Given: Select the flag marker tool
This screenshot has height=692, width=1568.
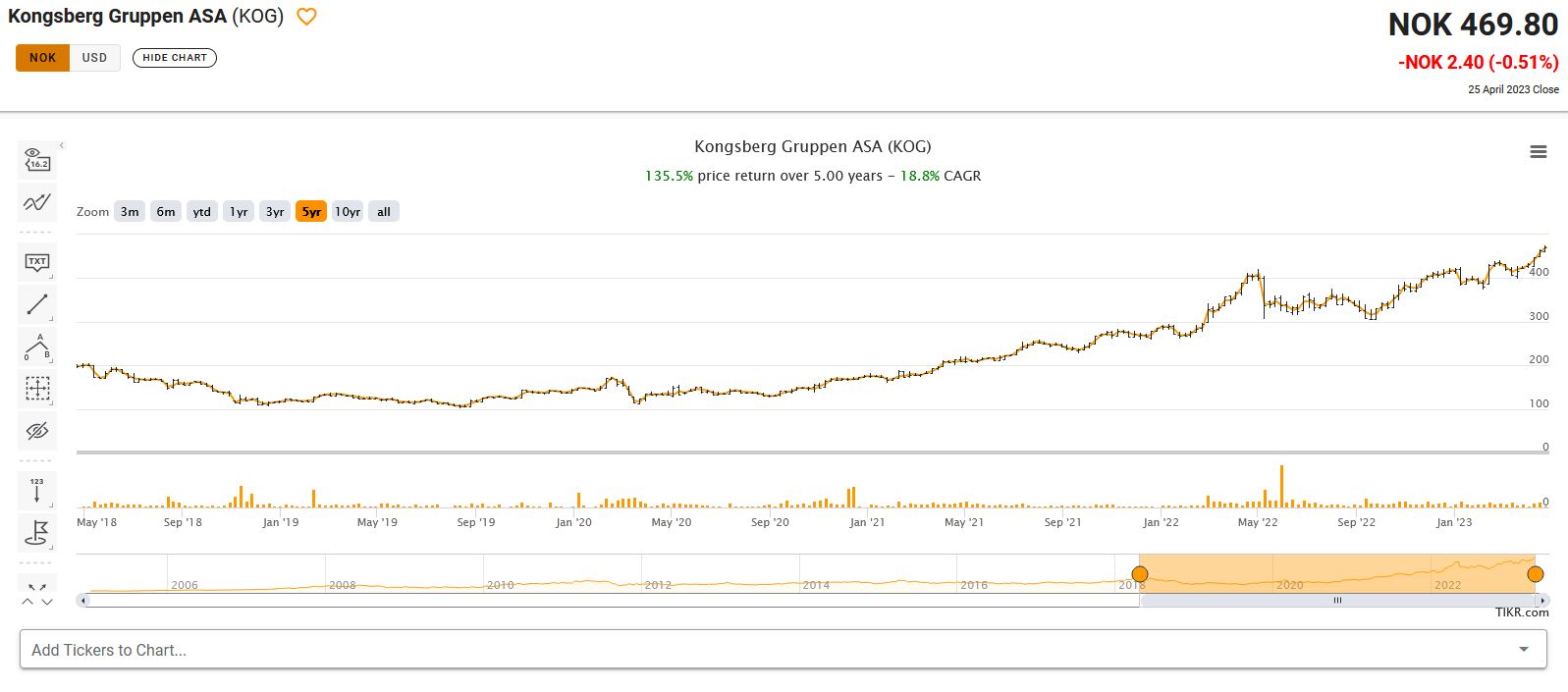Looking at the screenshot, I should [x=37, y=533].
